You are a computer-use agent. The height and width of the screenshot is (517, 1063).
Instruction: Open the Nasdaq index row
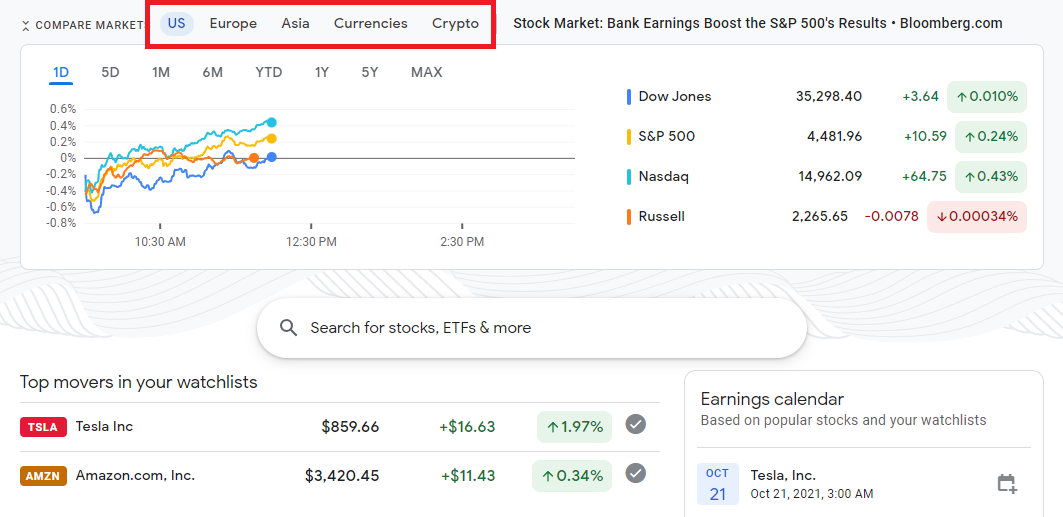tap(826, 177)
